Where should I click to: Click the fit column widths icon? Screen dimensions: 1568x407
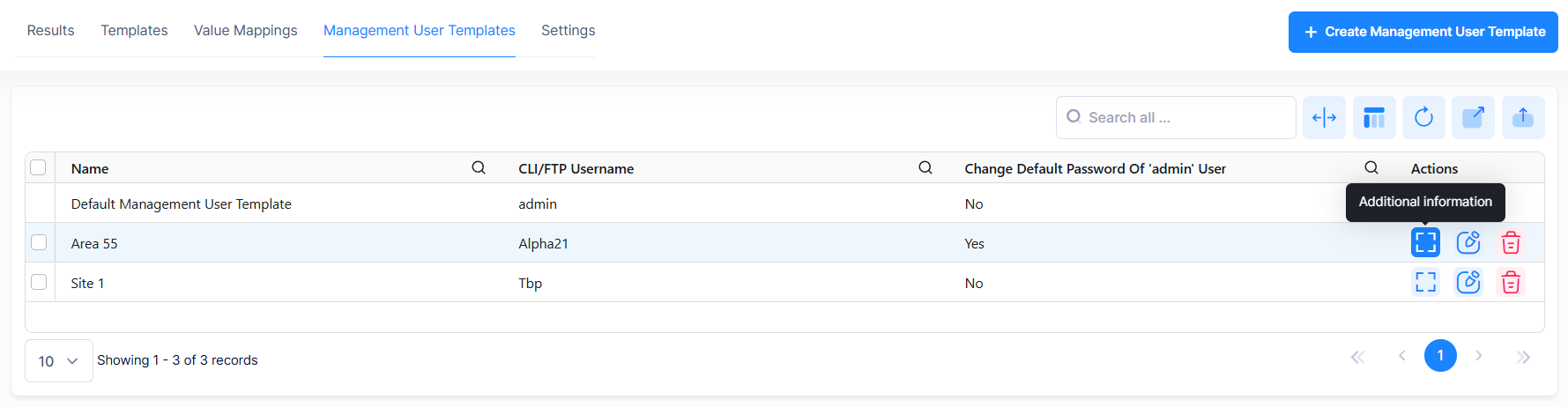click(x=1324, y=117)
